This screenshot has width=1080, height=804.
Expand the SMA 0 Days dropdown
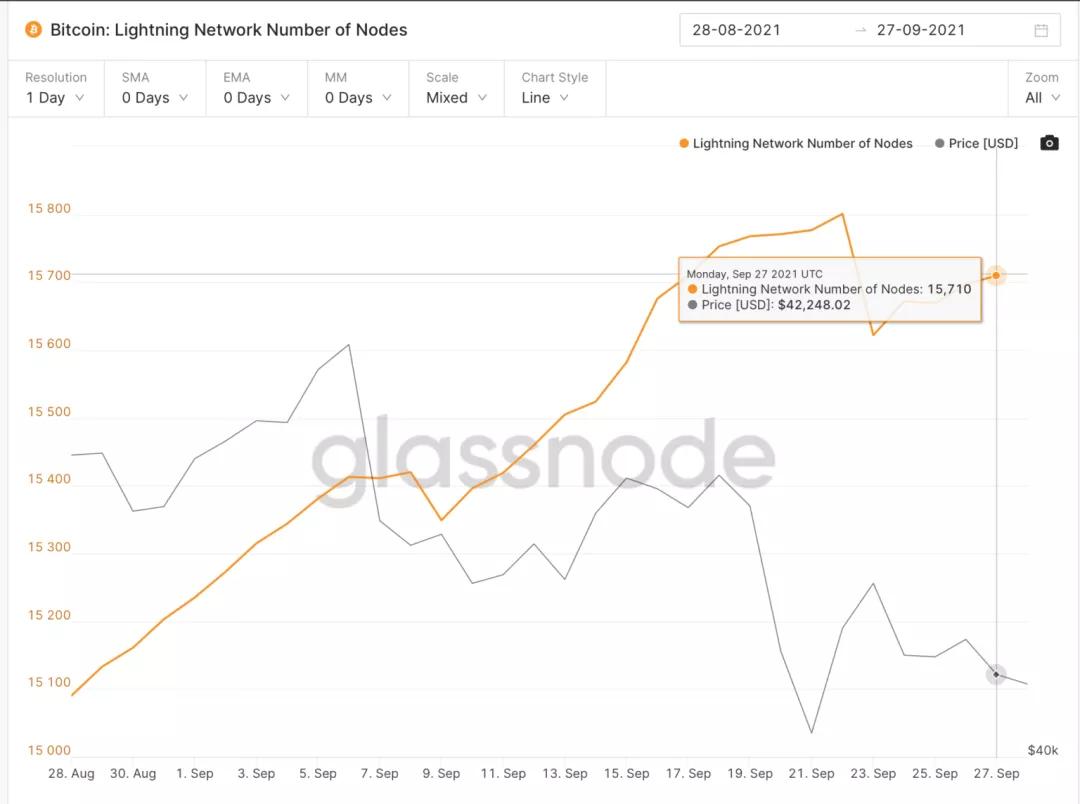tap(154, 88)
